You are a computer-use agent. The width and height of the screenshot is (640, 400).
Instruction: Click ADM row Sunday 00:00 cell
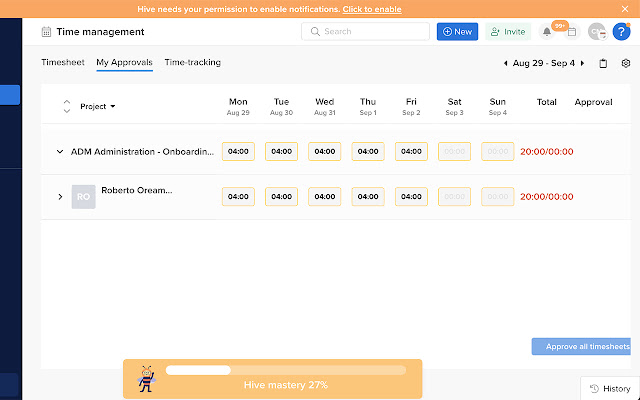point(498,151)
